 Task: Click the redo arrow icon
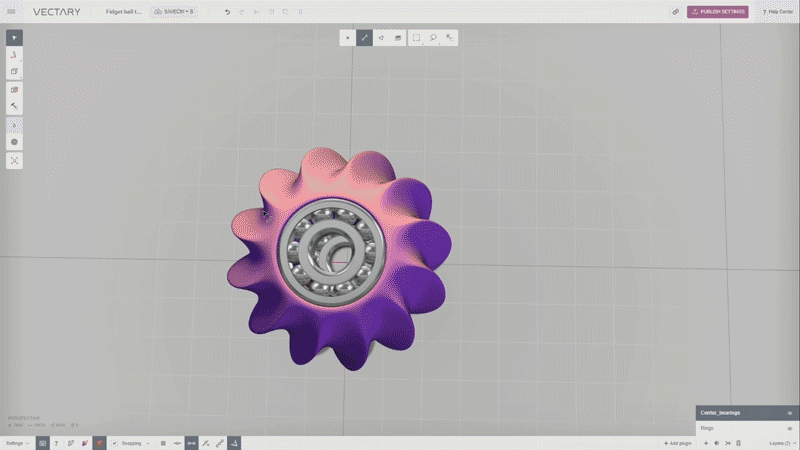click(x=241, y=12)
